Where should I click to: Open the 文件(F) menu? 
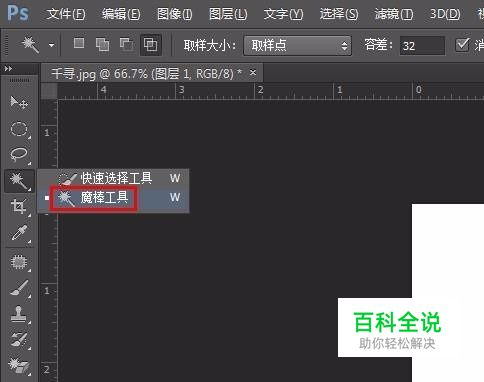(x=66, y=14)
